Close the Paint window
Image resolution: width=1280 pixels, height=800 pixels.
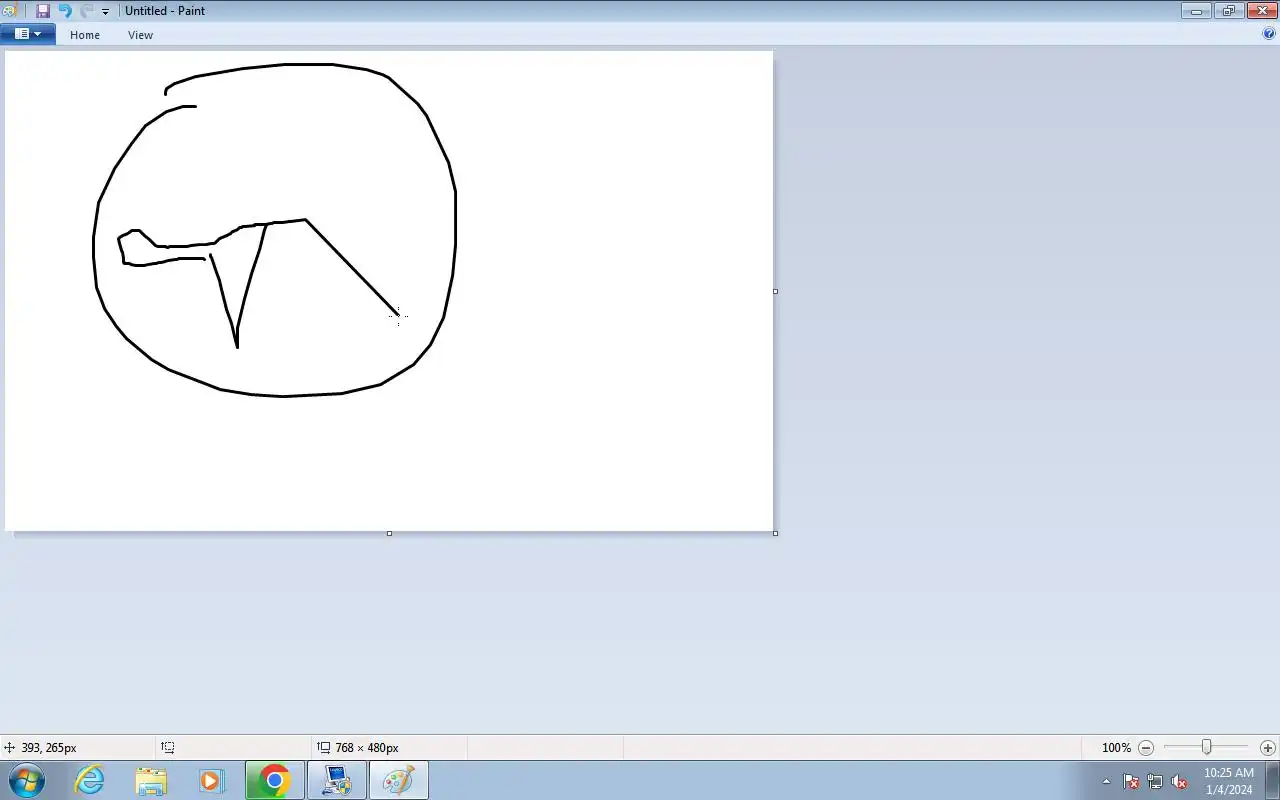coord(1262,11)
